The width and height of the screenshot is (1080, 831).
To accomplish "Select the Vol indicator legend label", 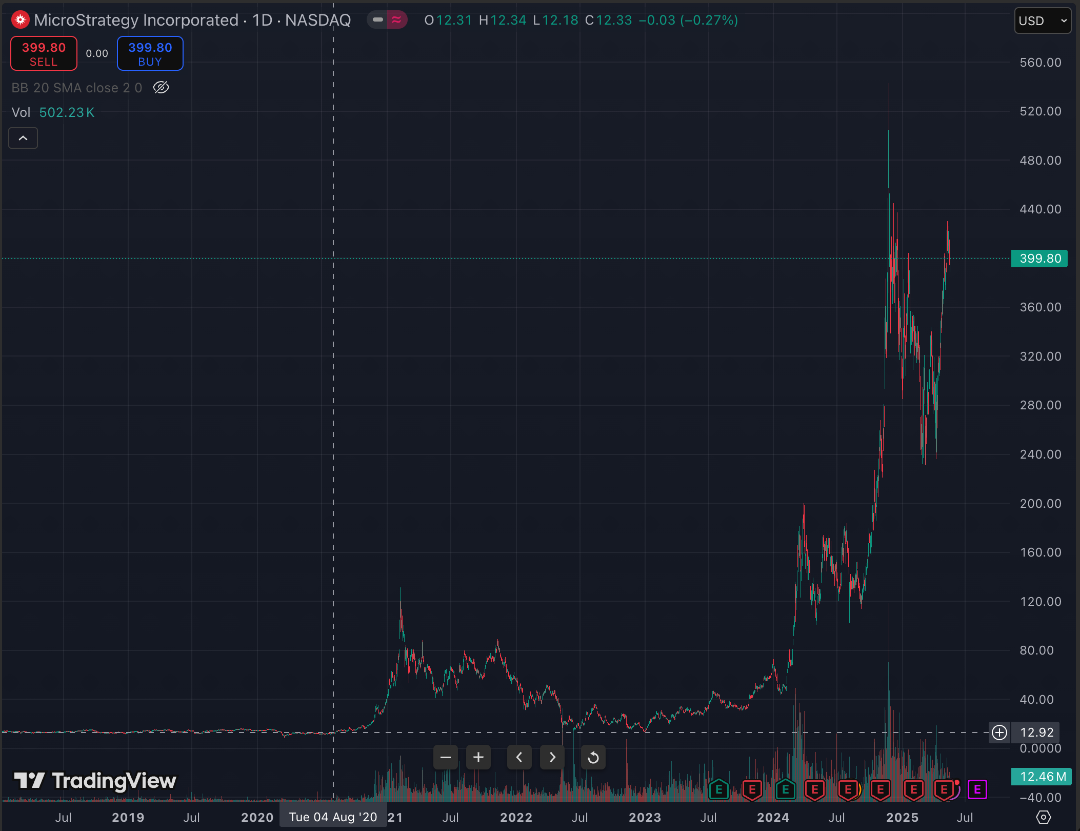I will pyautogui.click(x=21, y=112).
